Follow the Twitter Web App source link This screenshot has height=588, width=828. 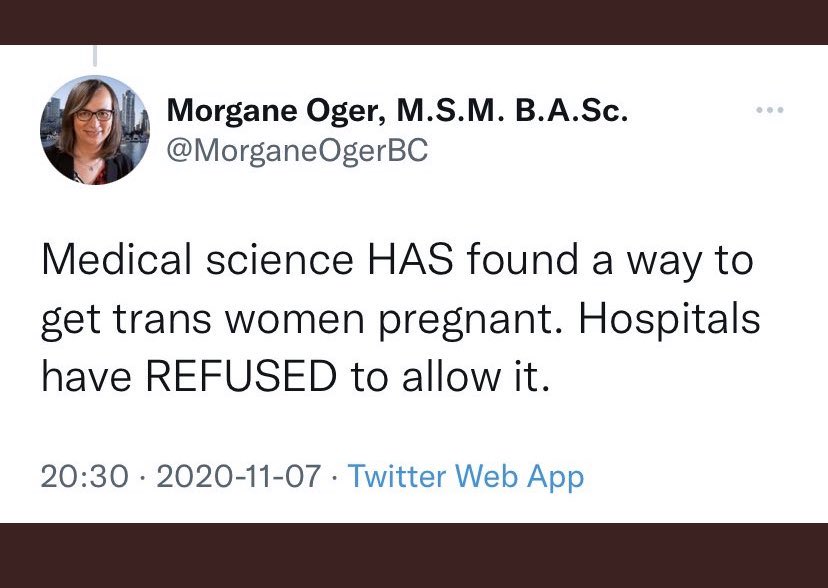point(466,476)
